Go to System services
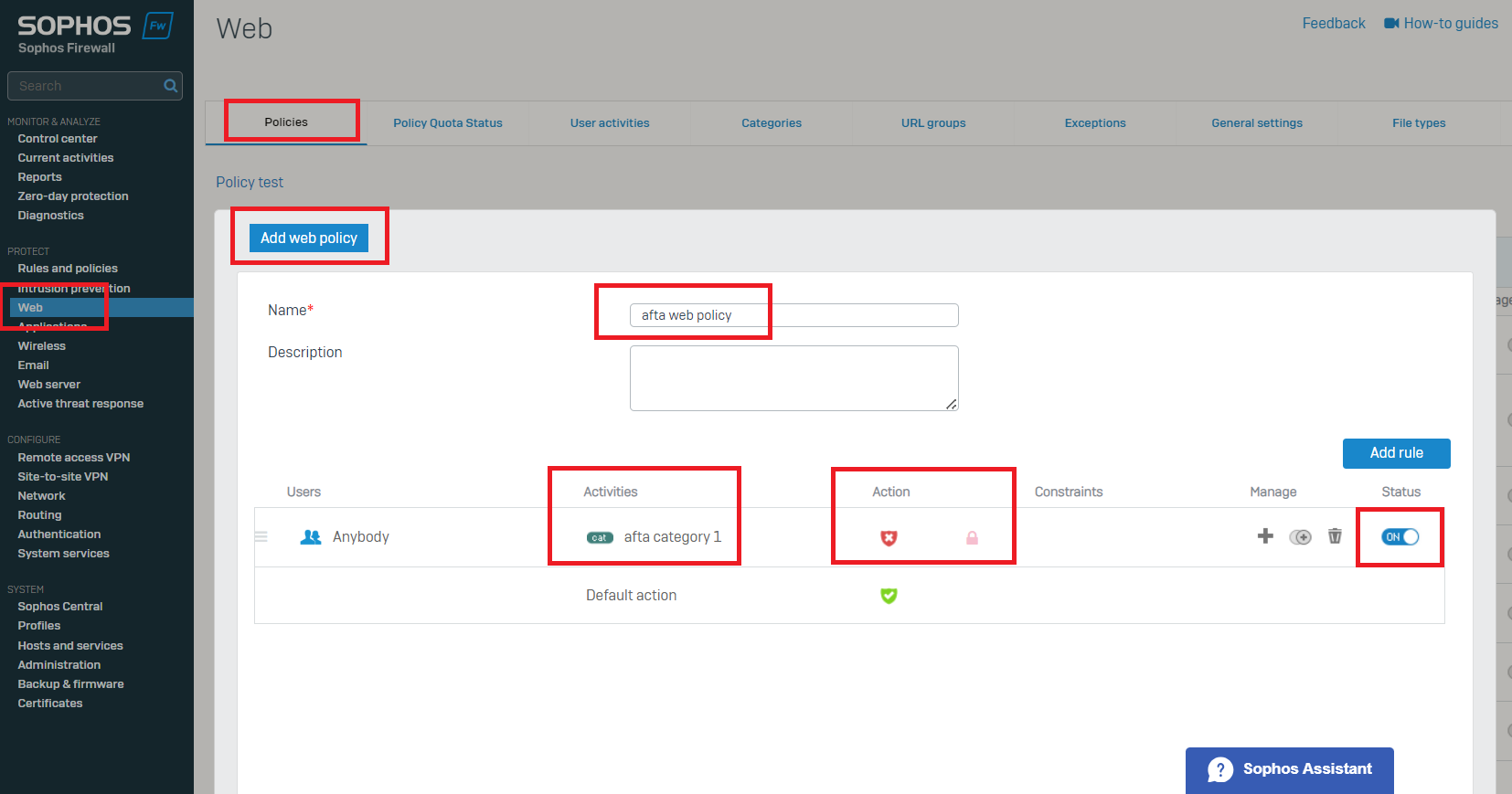The height and width of the screenshot is (794, 1512). pos(64,554)
